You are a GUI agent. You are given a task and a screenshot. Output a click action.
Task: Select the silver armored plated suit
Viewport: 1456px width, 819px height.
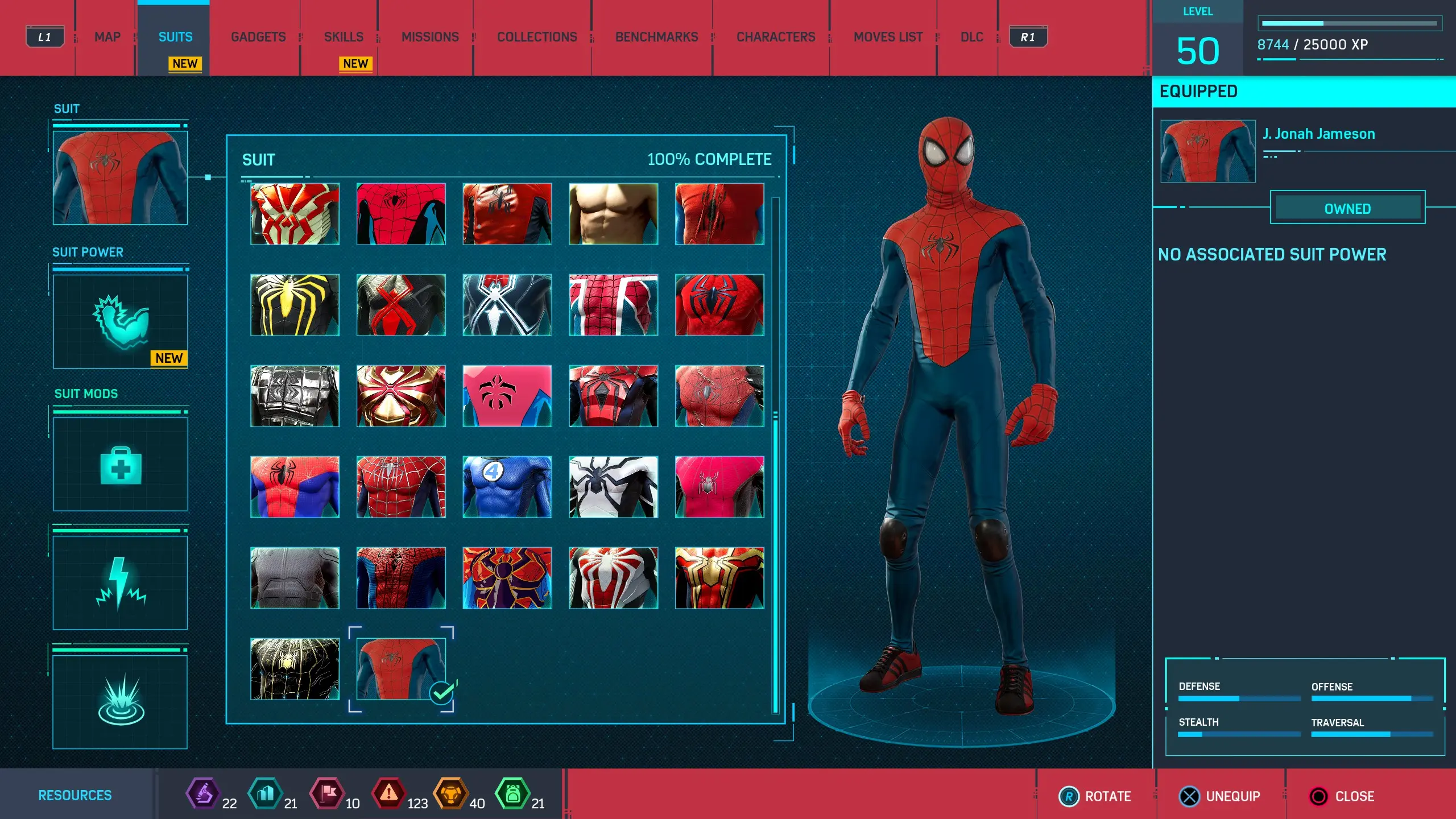[x=295, y=396]
